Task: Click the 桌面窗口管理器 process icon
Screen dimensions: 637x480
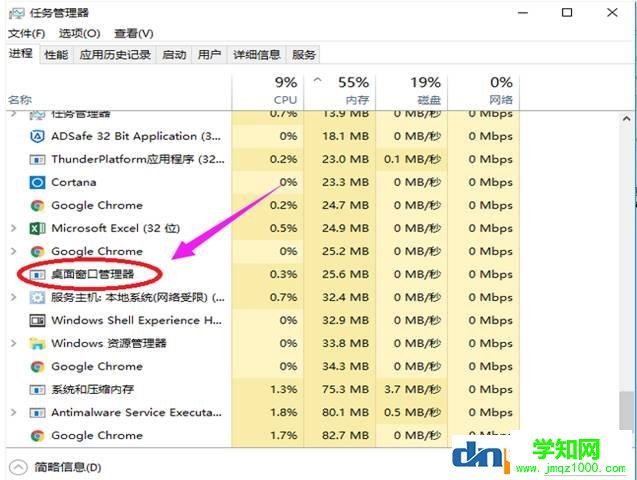Action: 37,275
